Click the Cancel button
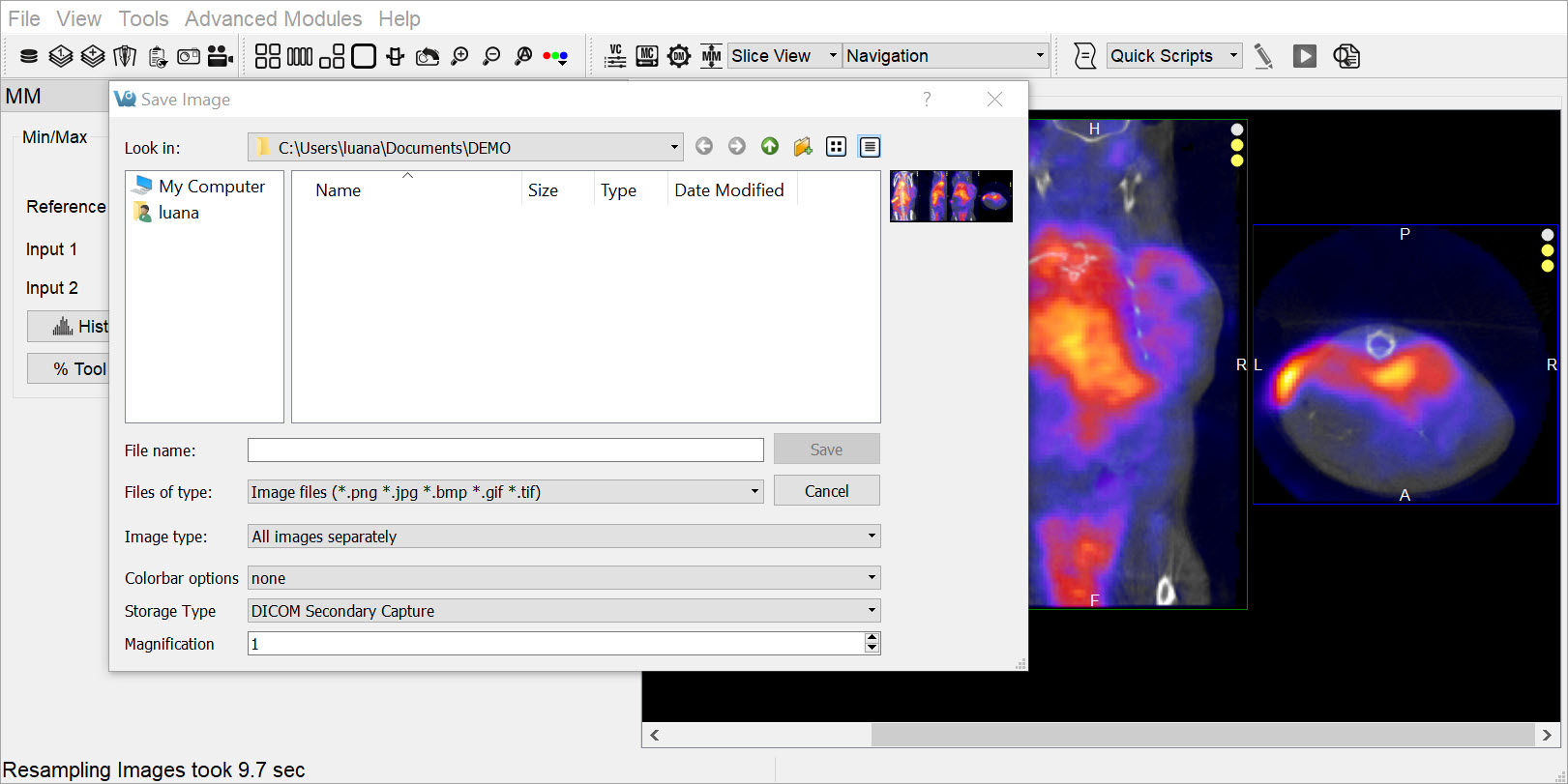Viewport: 1568px width, 784px height. [x=826, y=491]
